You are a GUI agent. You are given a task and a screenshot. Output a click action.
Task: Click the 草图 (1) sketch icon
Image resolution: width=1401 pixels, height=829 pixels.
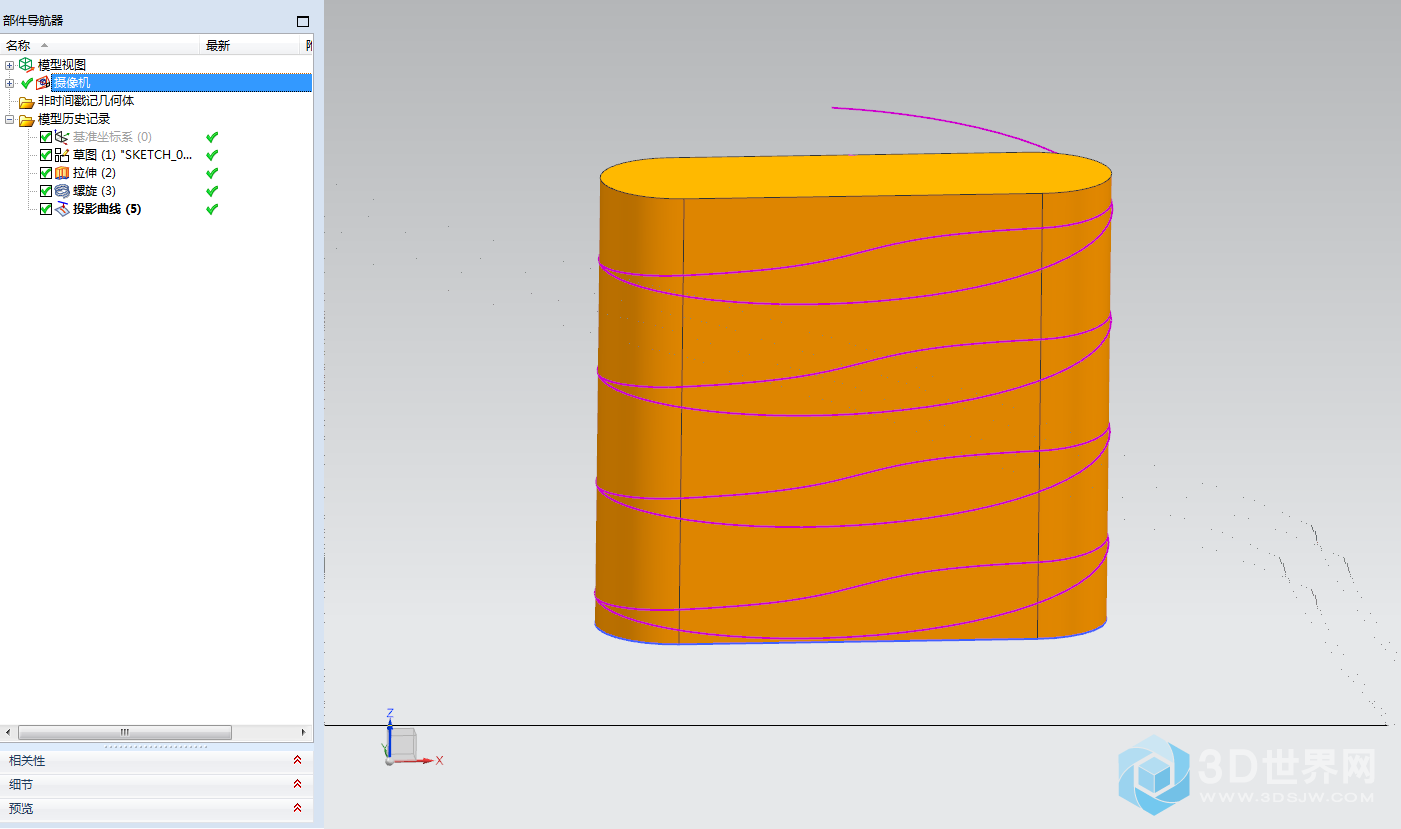(x=62, y=155)
